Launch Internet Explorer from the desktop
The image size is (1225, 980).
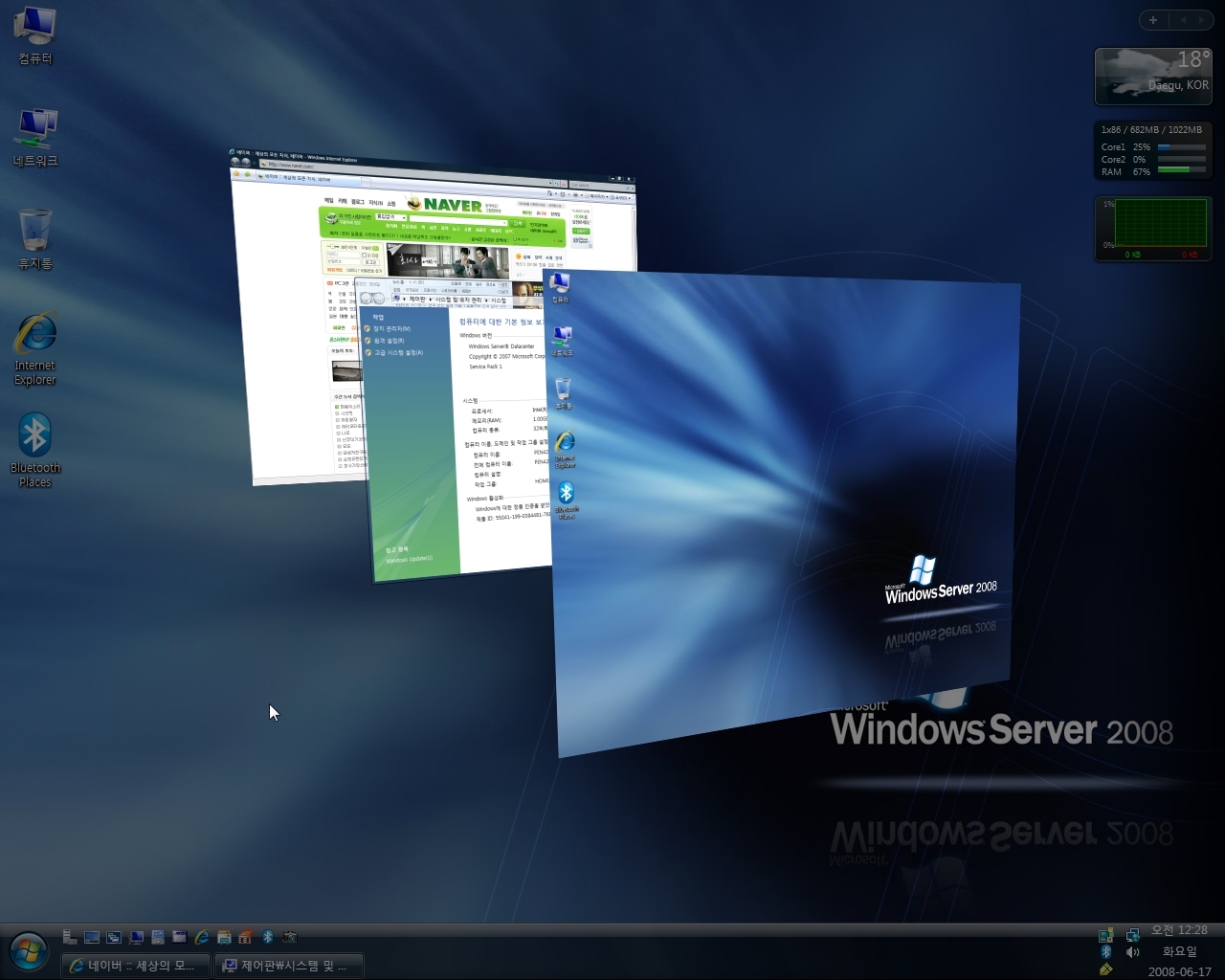(x=35, y=348)
